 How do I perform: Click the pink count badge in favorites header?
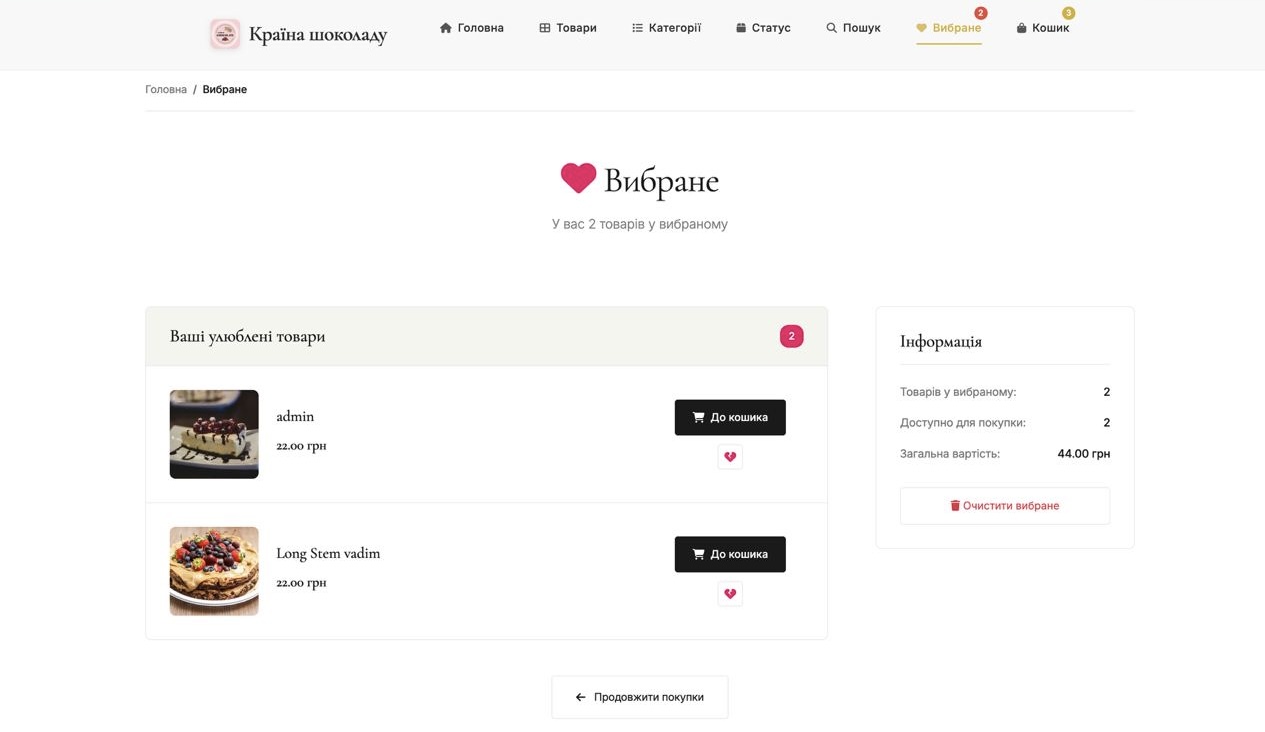[x=791, y=336]
